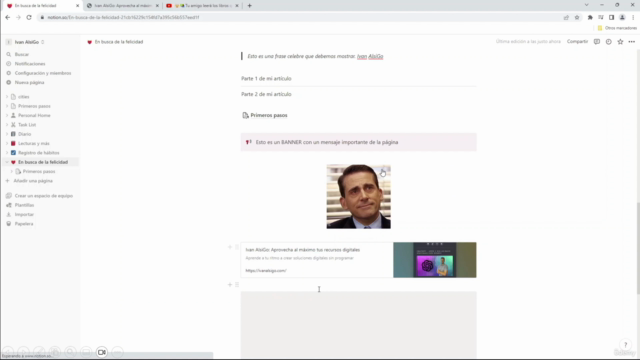This screenshot has height=360, width=640.
Task: Open Registro de hábitos page
Action: point(38,153)
